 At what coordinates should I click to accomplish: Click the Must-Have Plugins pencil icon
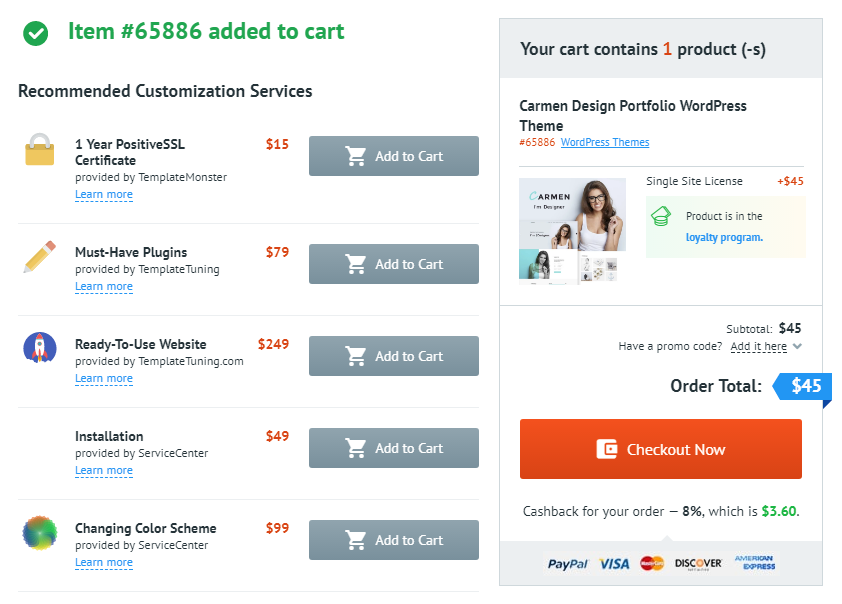[39, 257]
